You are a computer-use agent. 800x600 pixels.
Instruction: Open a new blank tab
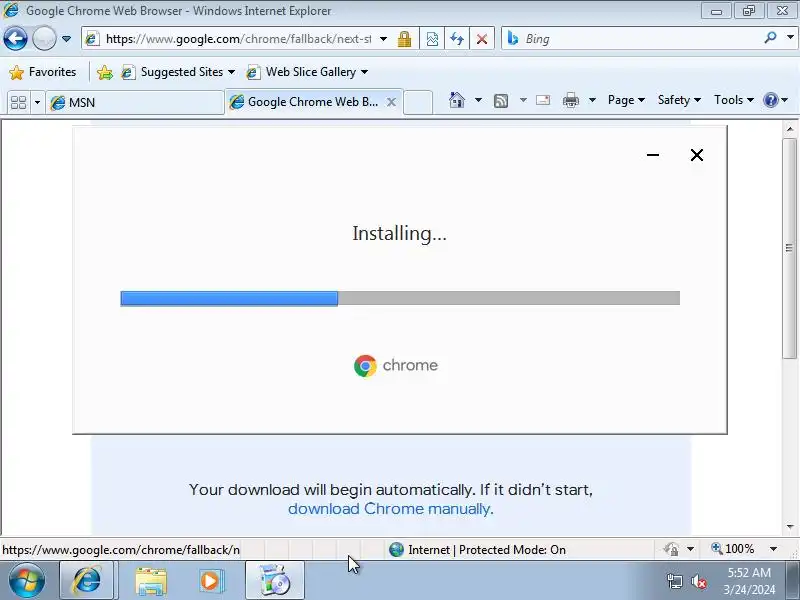pos(418,102)
